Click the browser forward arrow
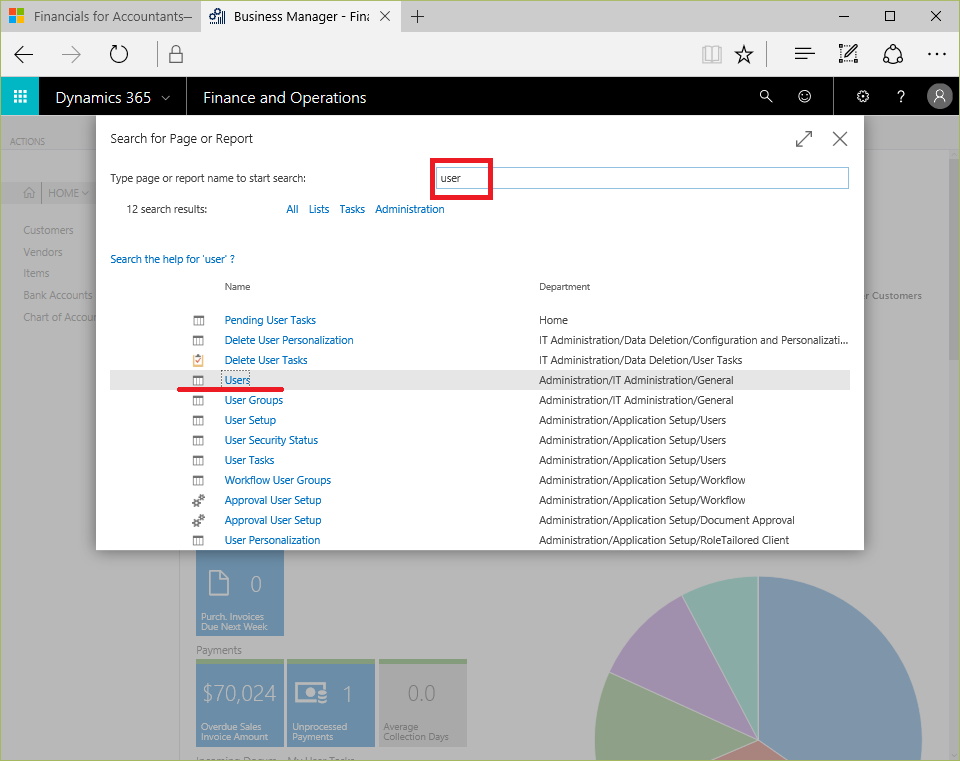 [x=71, y=54]
